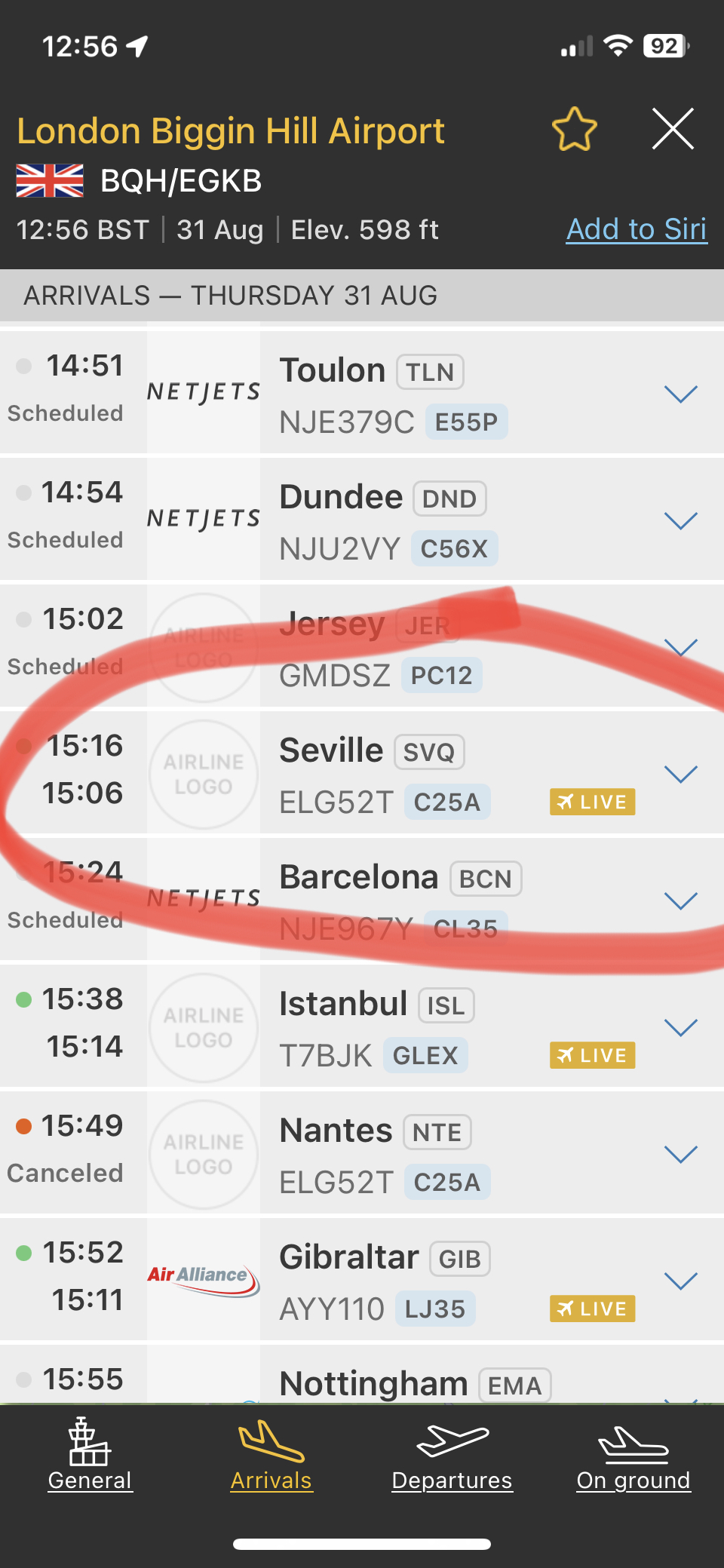Image resolution: width=724 pixels, height=1568 pixels.
Task: Expand the Barcelona flight chevron
Action: [x=681, y=901]
